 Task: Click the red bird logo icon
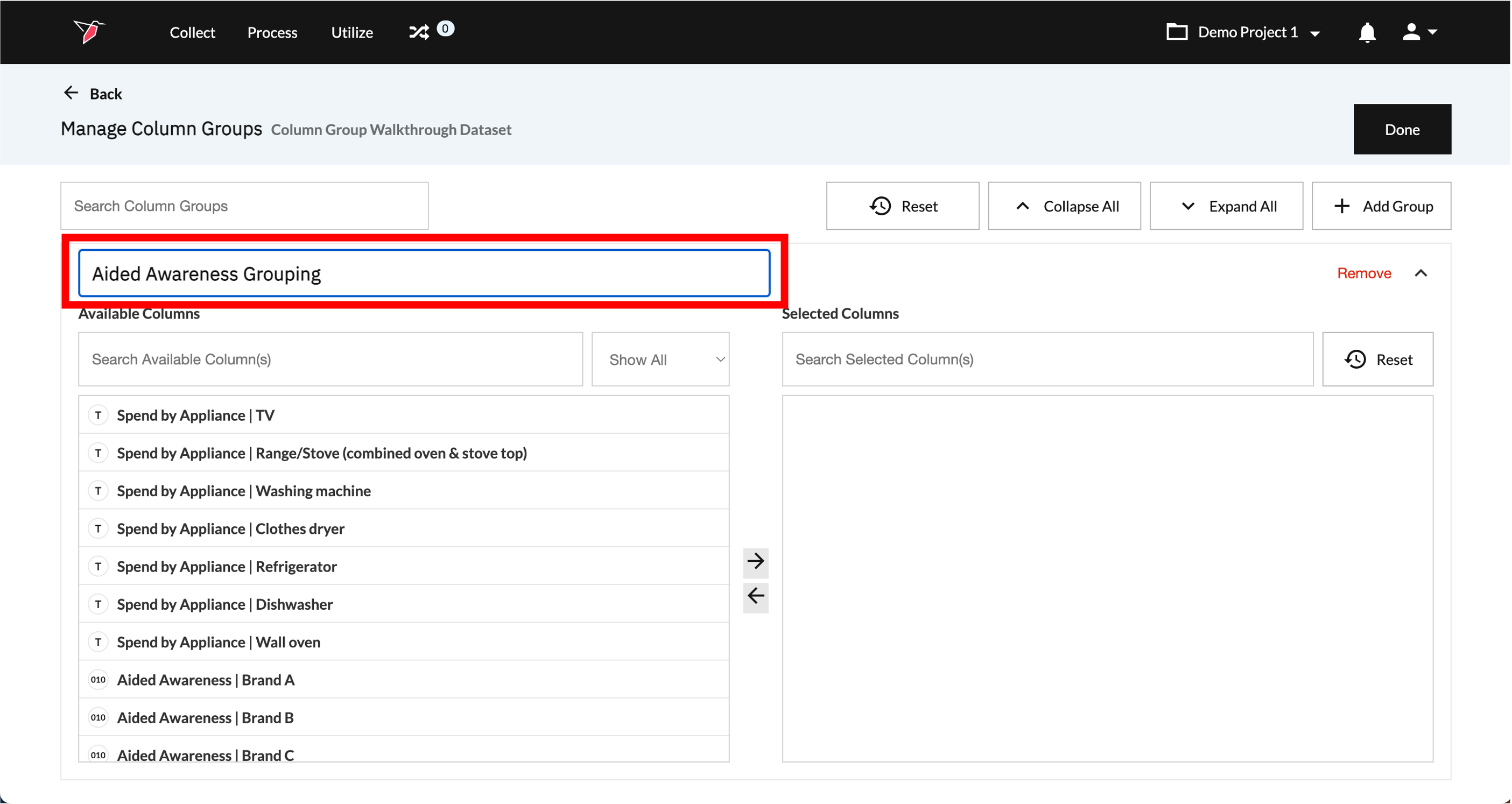(x=89, y=32)
